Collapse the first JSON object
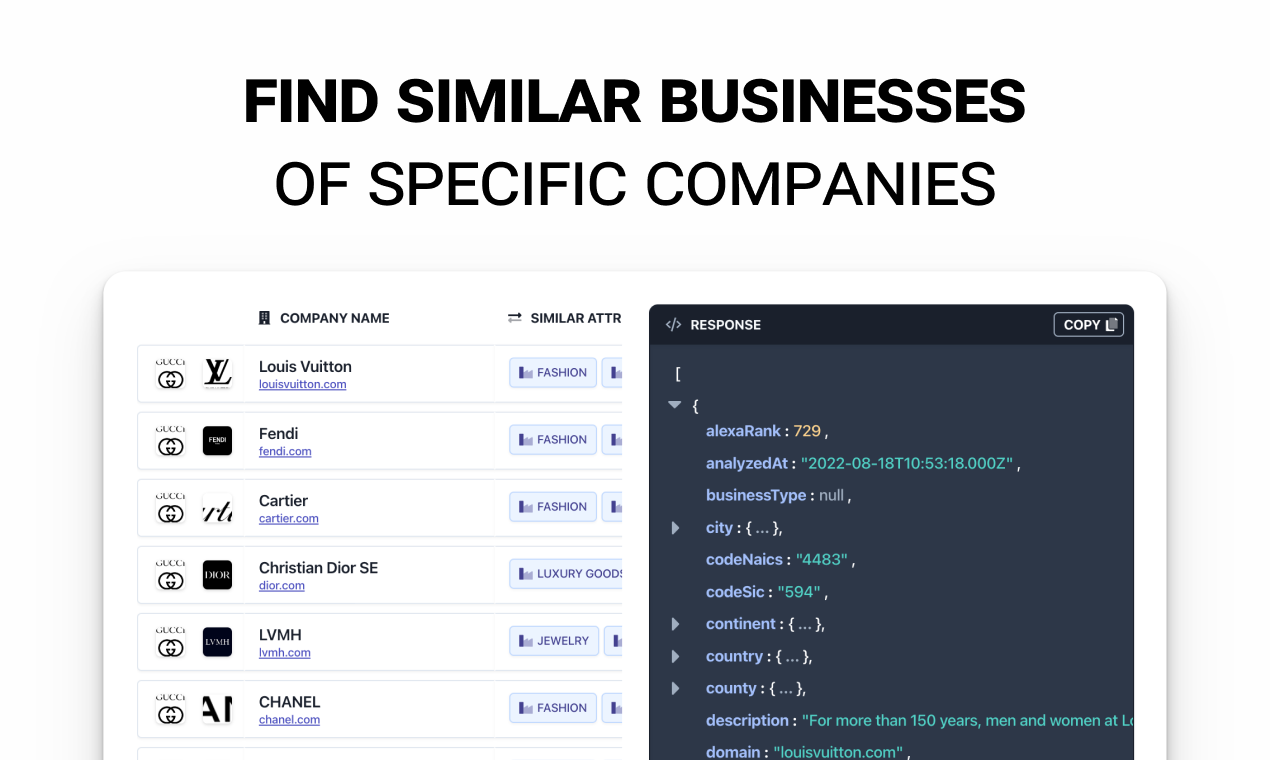The width and height of the screenshot is (1270, 760). pyautogui.click(x=675, y=405)
